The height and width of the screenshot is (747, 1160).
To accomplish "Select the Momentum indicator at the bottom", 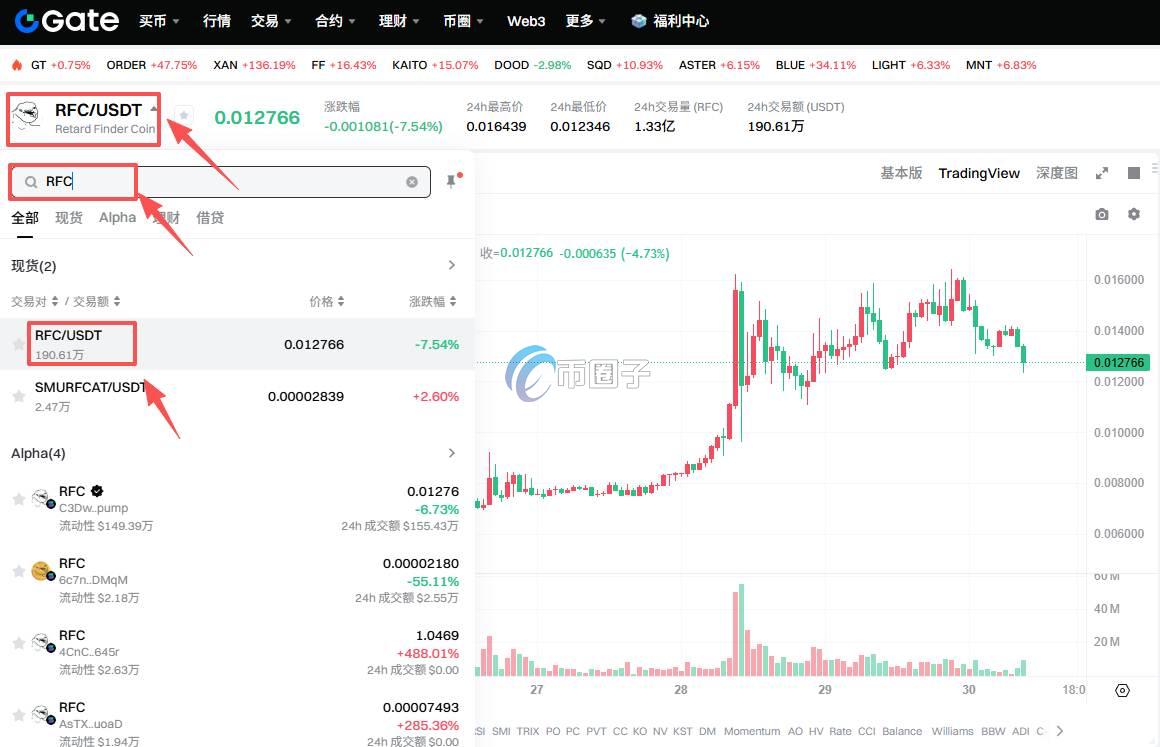I will click(x=752, y=731).
